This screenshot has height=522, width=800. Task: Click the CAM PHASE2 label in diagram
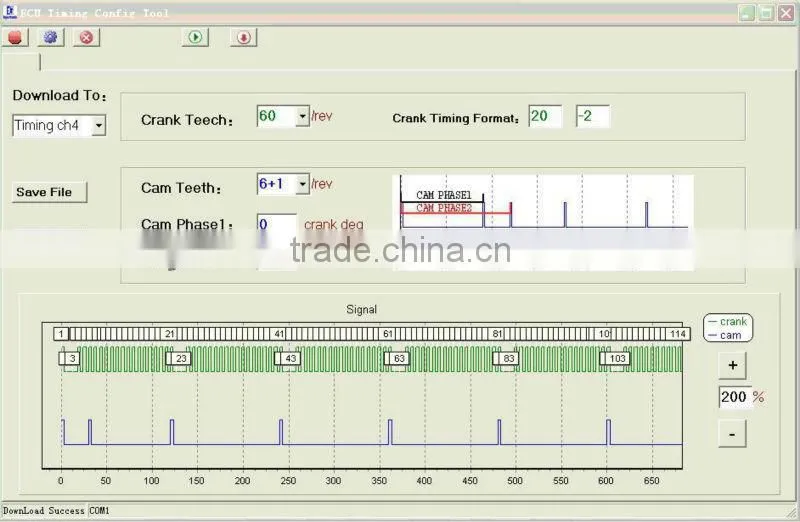(443, 208)
